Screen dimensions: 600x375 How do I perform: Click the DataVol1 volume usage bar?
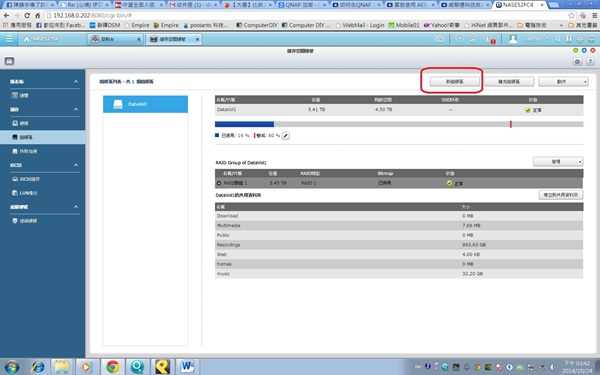(x=399, y=124)
